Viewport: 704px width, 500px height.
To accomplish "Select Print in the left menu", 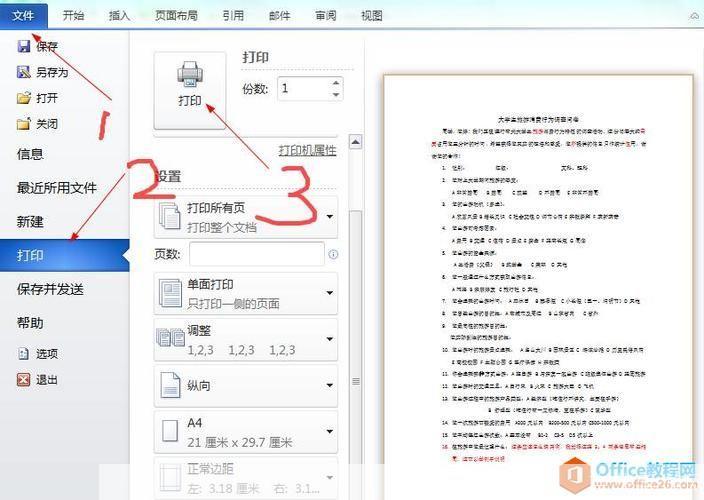I will point(60,256).
